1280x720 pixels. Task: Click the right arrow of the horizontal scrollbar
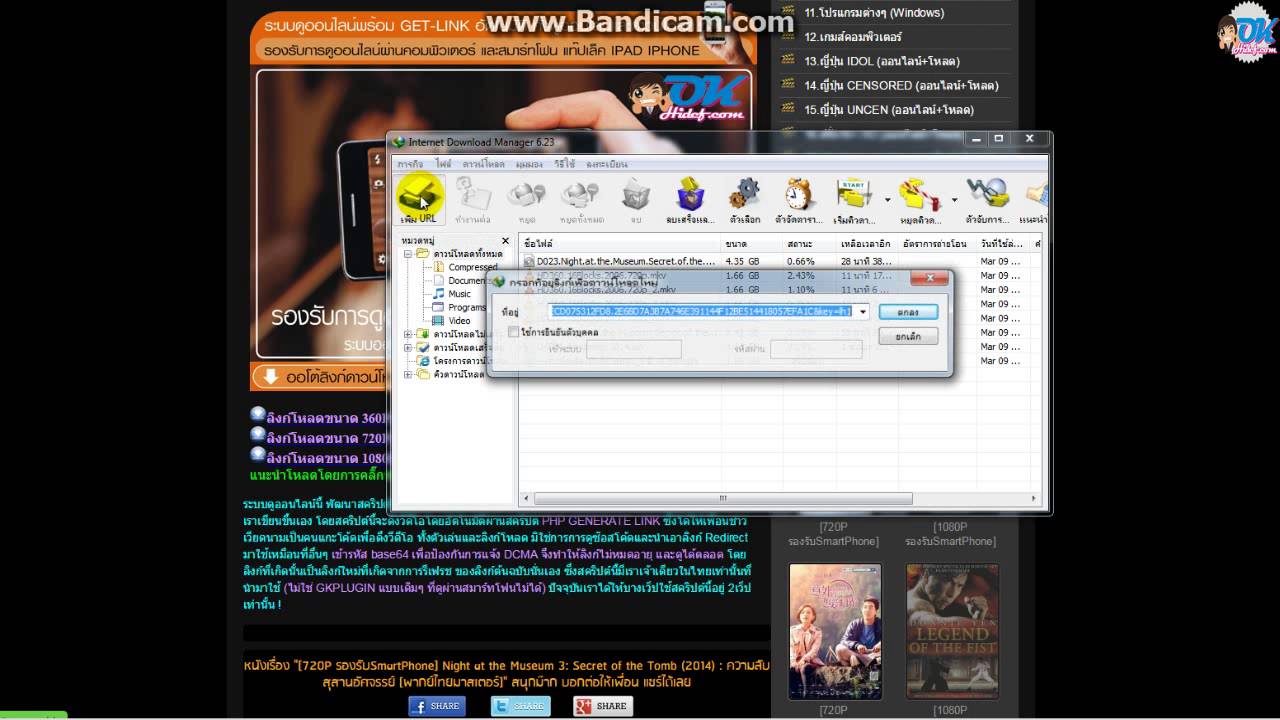tap(1034, 498)
